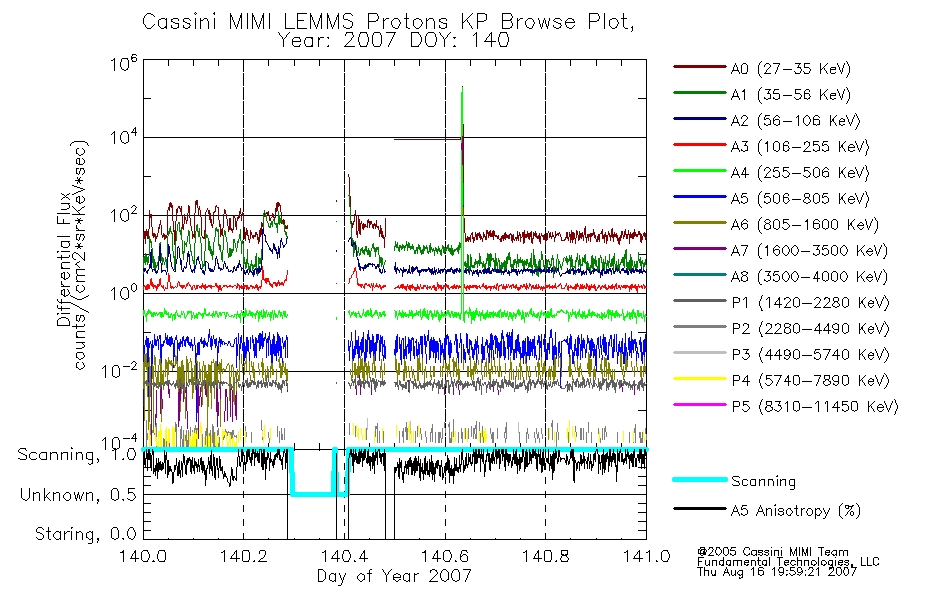Click the 10^4 y-axis tick label
Image resolution: width=950 pixels, height=600 pixels.
pyautogui.click(x=124, y=137)
